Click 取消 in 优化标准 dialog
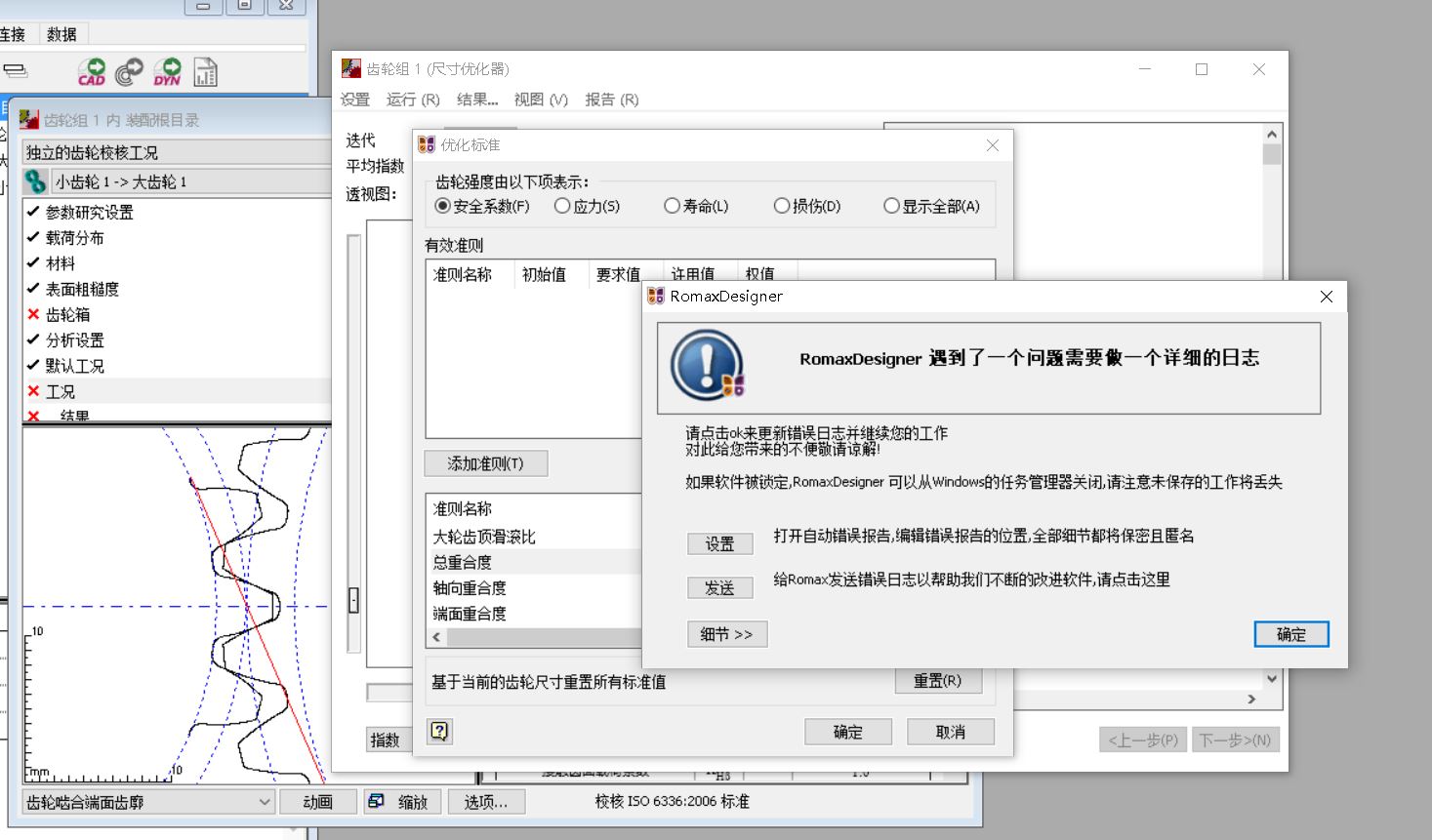 951,732
